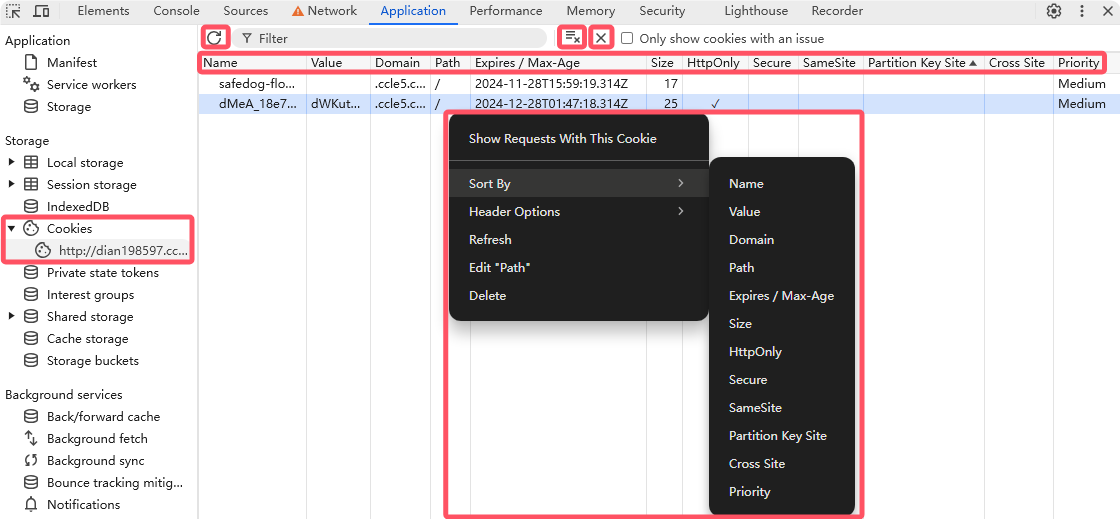The image size is (1120, 519).
Task: Select Show Requests With This Cookie
Action: [x=562, y=139]
